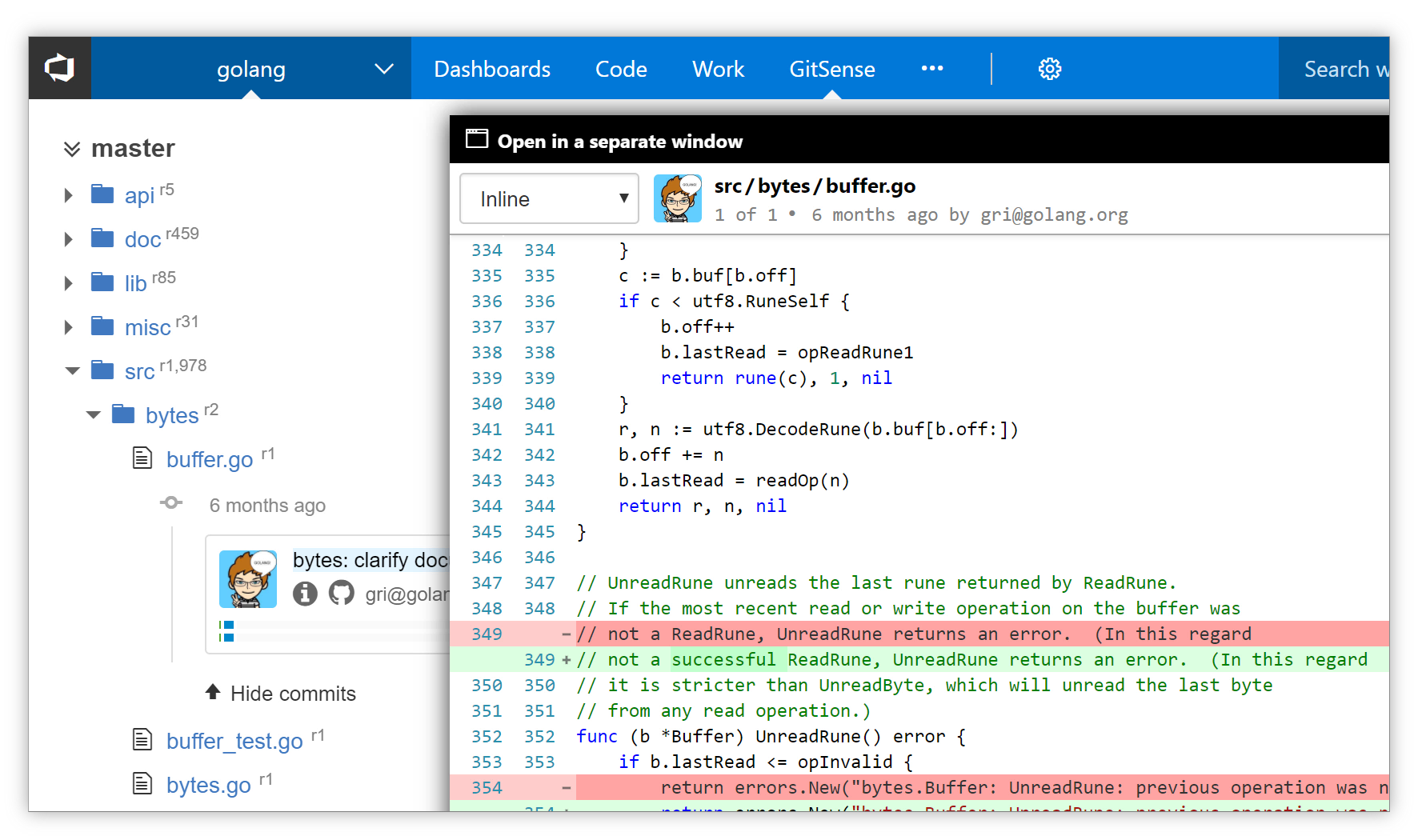Click added line 349 plus marker

tap(567, 660)
